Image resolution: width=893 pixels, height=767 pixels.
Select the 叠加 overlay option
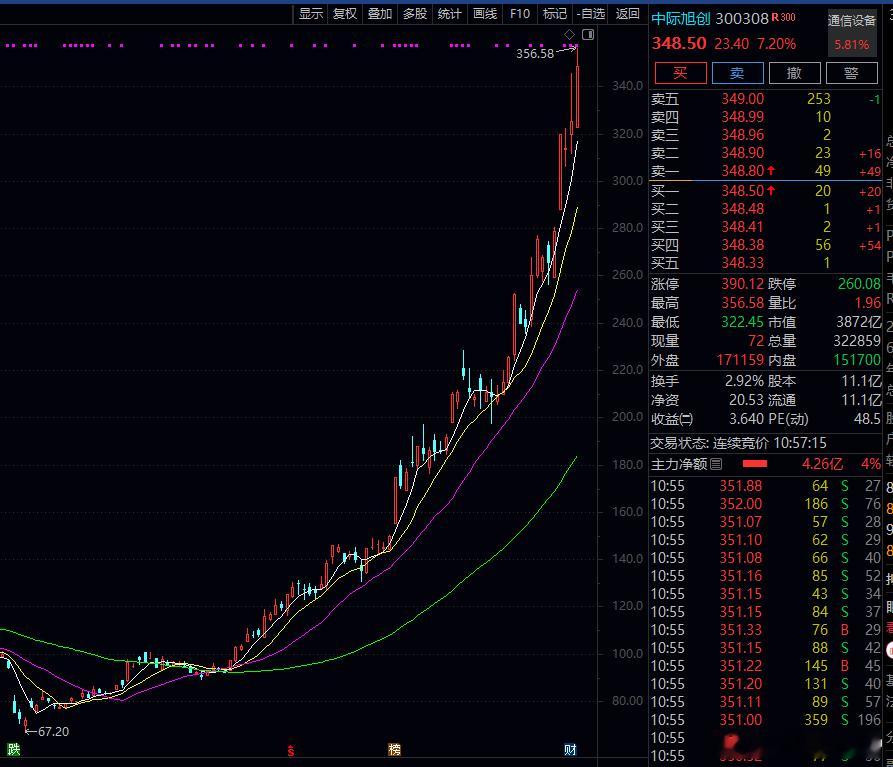(380, 14)
